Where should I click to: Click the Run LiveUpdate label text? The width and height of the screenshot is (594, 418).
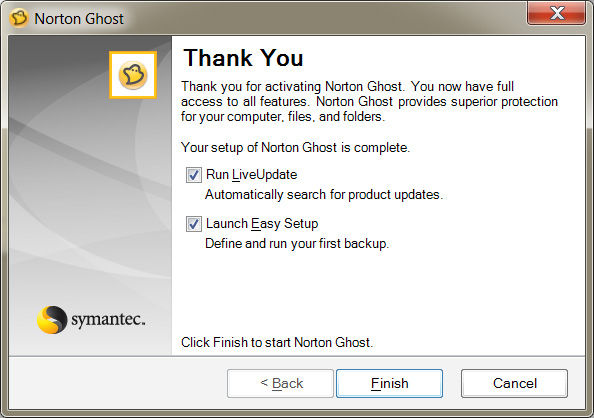click(252, 175)
